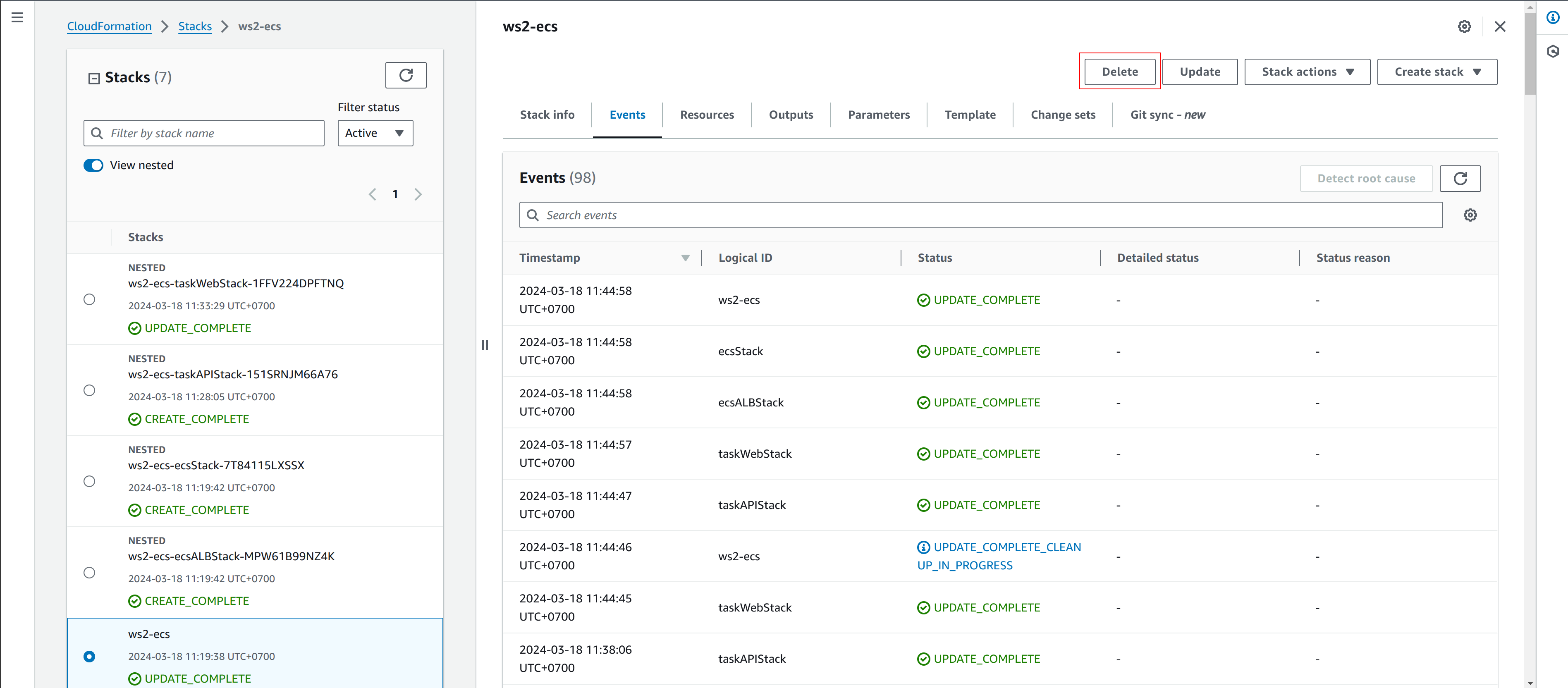Select ws2-ecs-taskWebStack nested stack radio

point(89,300)
